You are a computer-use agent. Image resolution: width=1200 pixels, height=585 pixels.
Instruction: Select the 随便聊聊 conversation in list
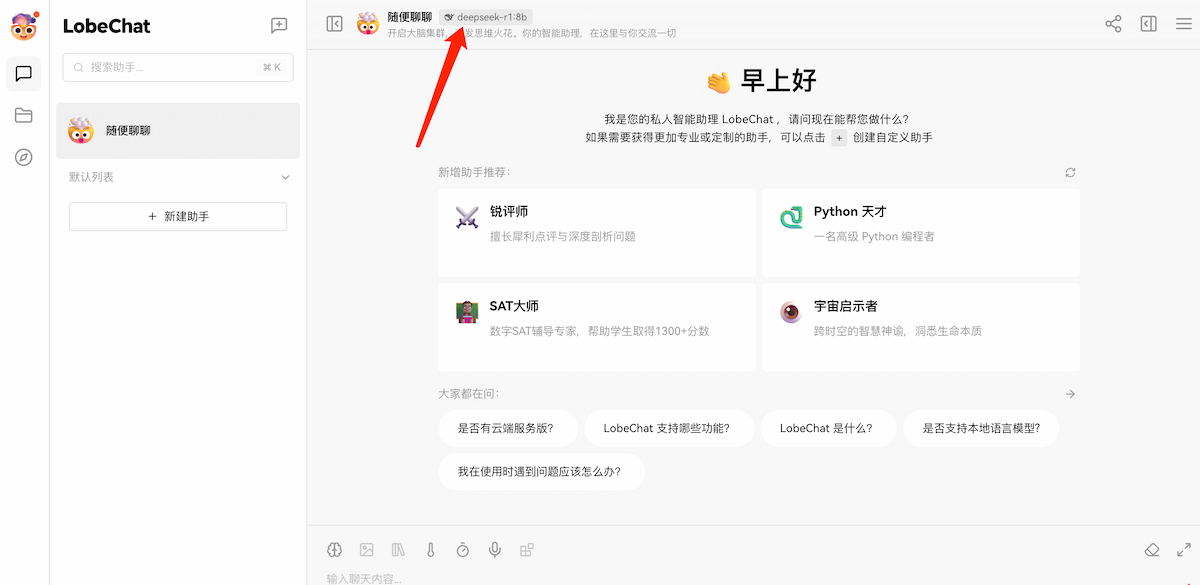click(178, 131)
